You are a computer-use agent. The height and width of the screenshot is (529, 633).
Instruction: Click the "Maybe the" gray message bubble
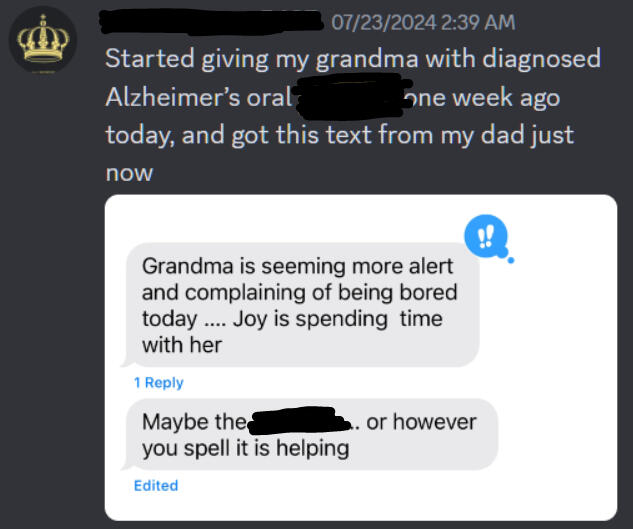(310, 434)
